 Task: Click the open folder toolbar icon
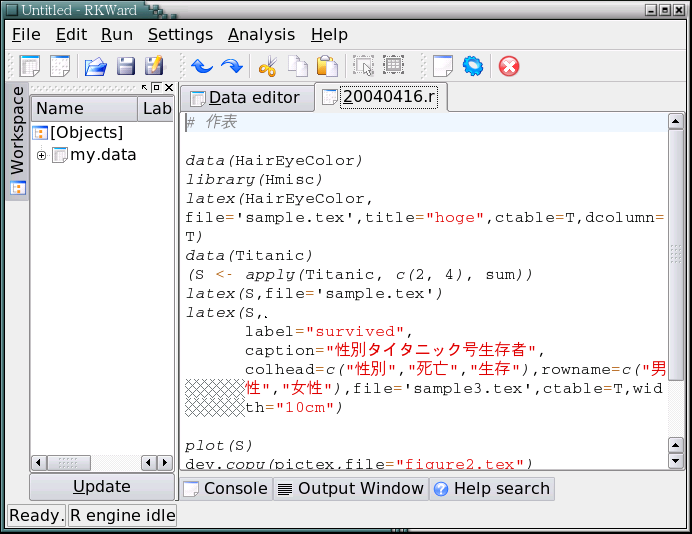pyautogui.click(x=95, y=67)
